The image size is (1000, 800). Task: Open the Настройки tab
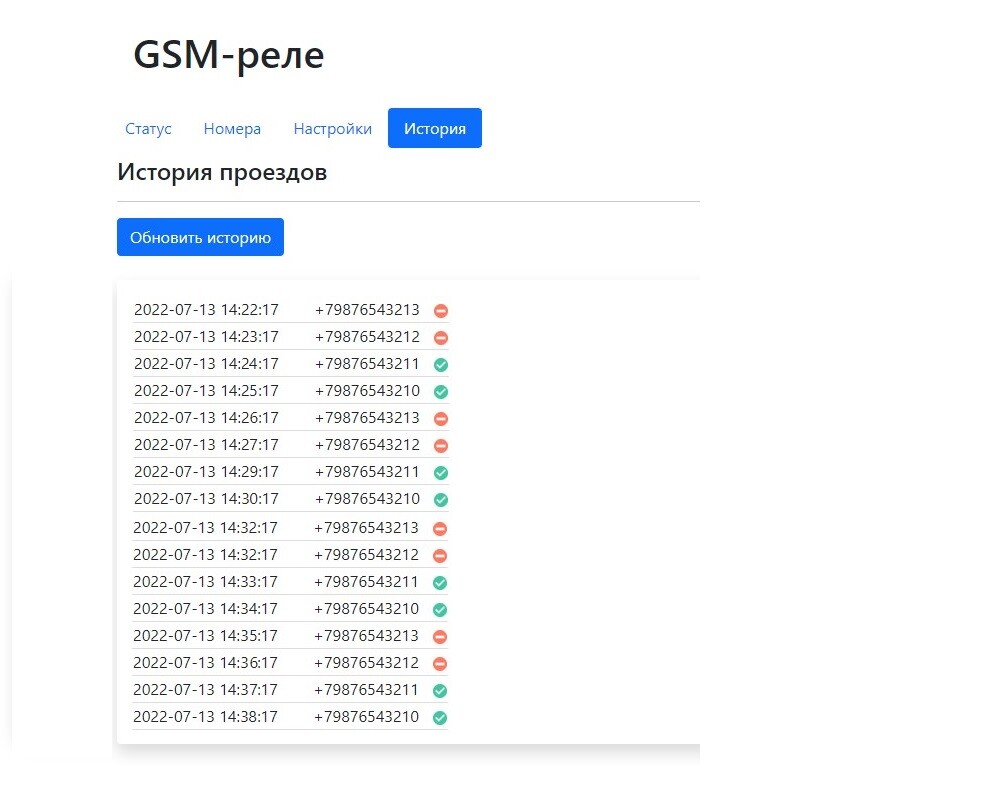[x=332, y=129]
